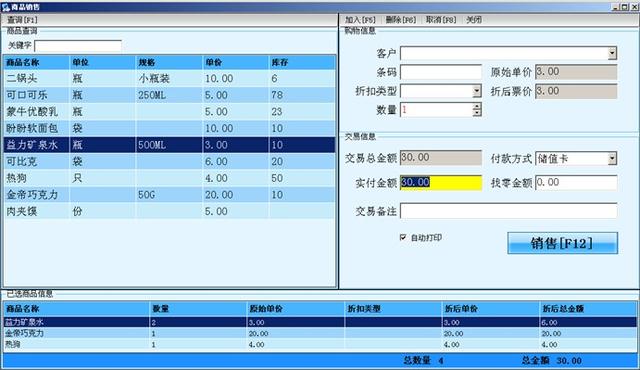Click the stock value 78 cell
The width and height of the screenshot is (640, 370).
302,95
